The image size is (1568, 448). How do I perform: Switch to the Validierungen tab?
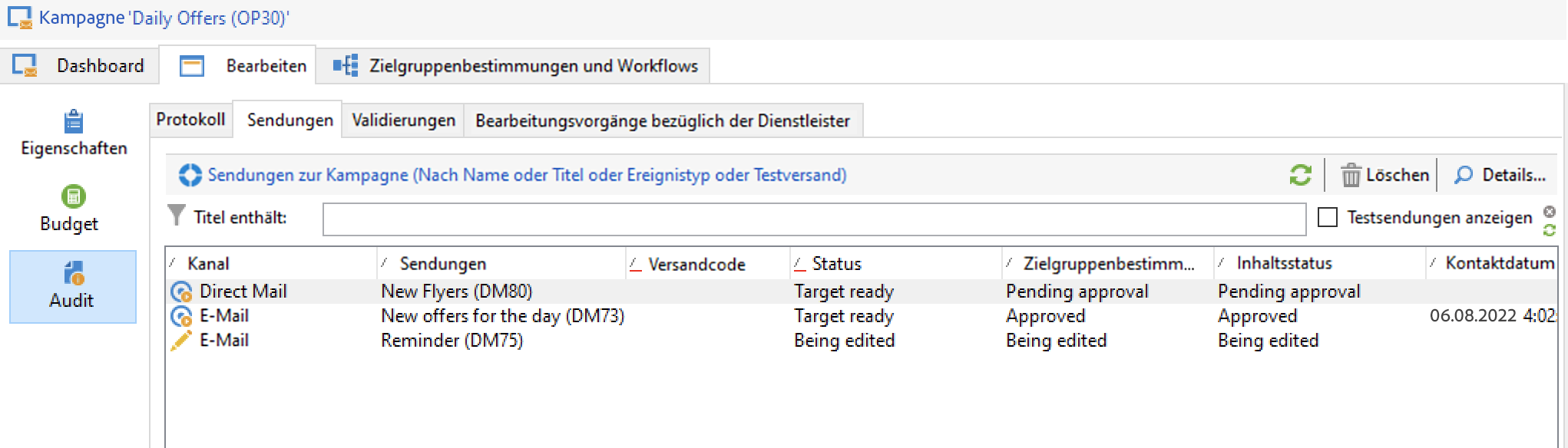403,120
